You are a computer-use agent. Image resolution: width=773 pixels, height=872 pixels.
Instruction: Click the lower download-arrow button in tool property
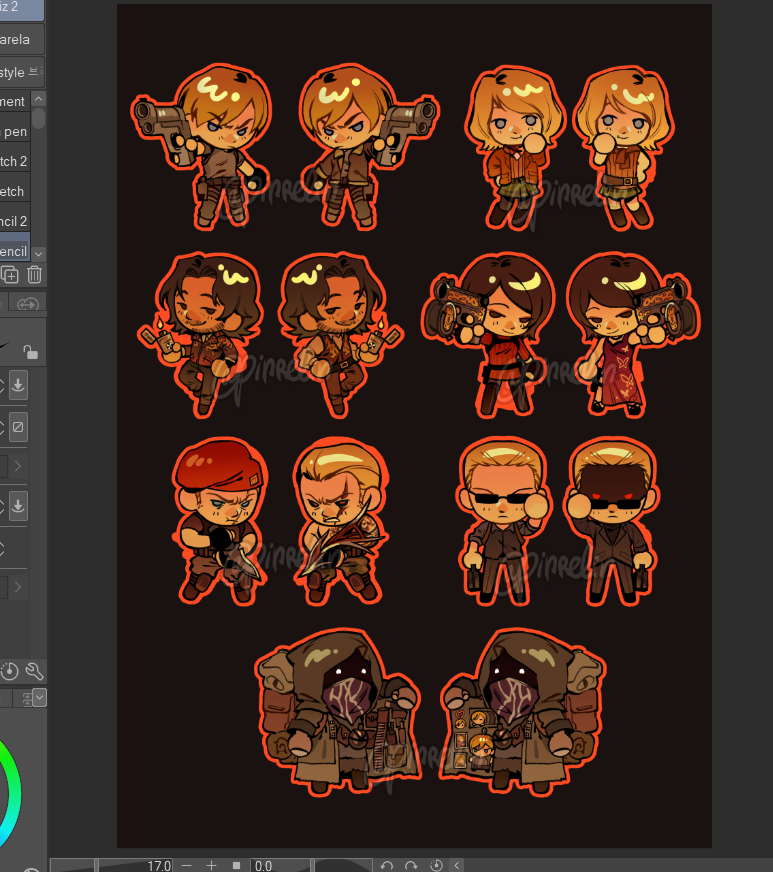click(x=18, y=506)
